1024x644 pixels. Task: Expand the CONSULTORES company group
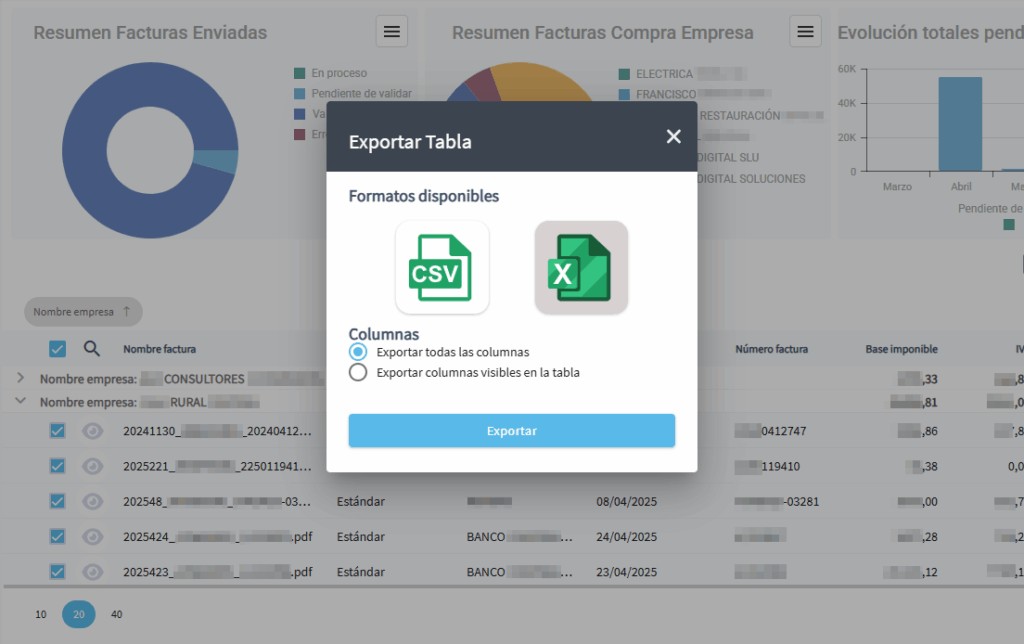pos(20,379)
